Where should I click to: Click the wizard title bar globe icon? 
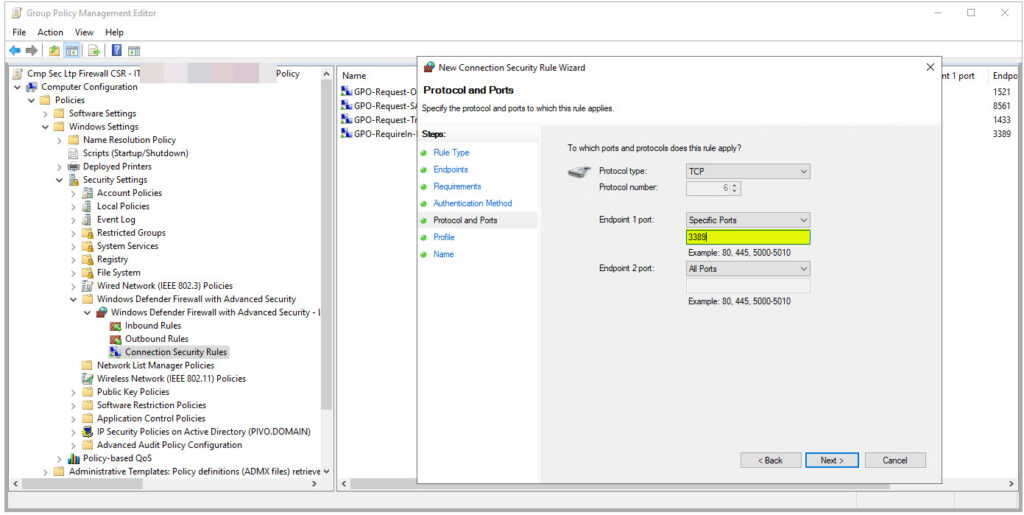[x=429, y=67]
